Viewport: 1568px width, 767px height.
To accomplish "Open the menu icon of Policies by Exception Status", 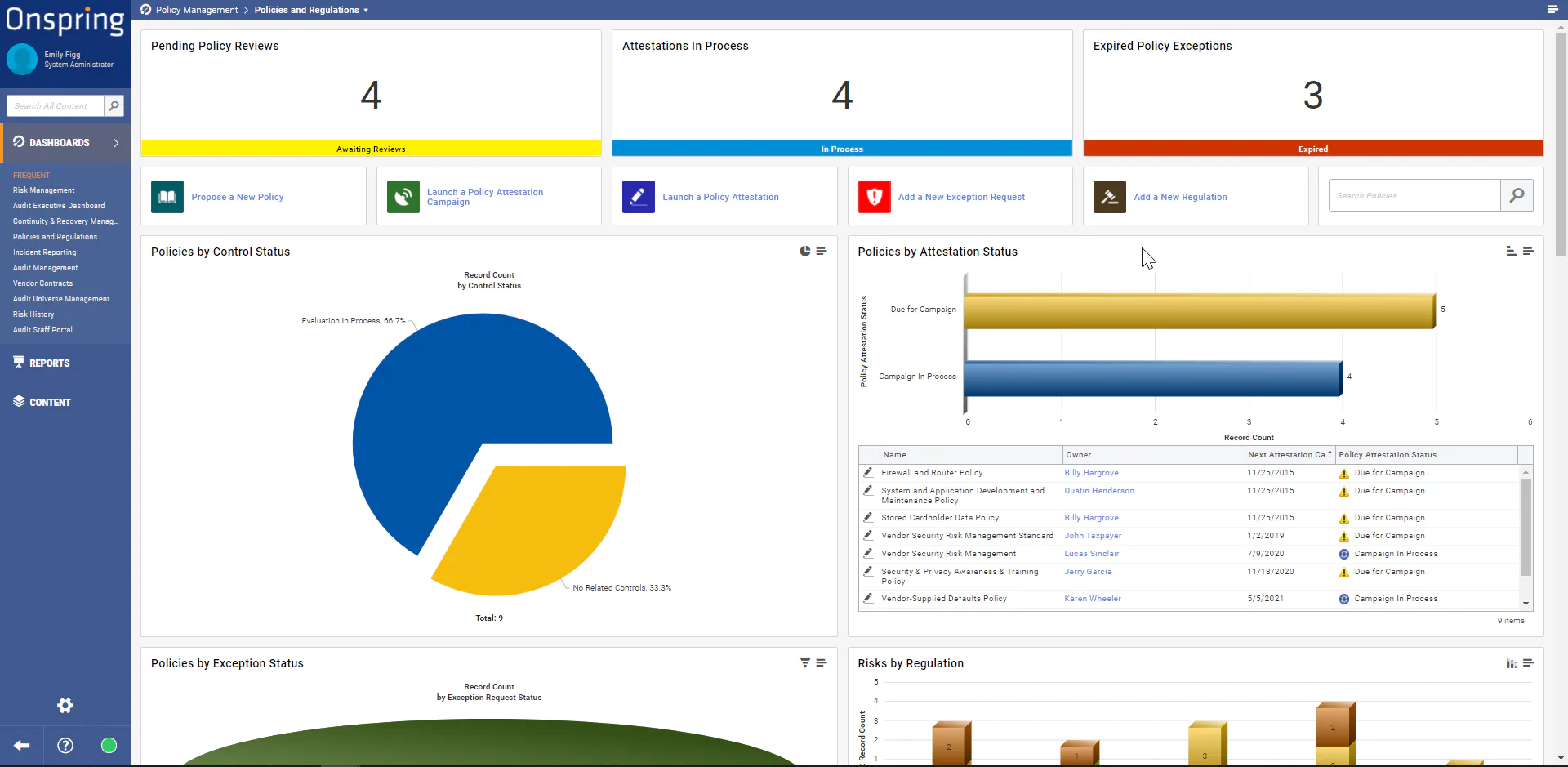I will (822, 663).
